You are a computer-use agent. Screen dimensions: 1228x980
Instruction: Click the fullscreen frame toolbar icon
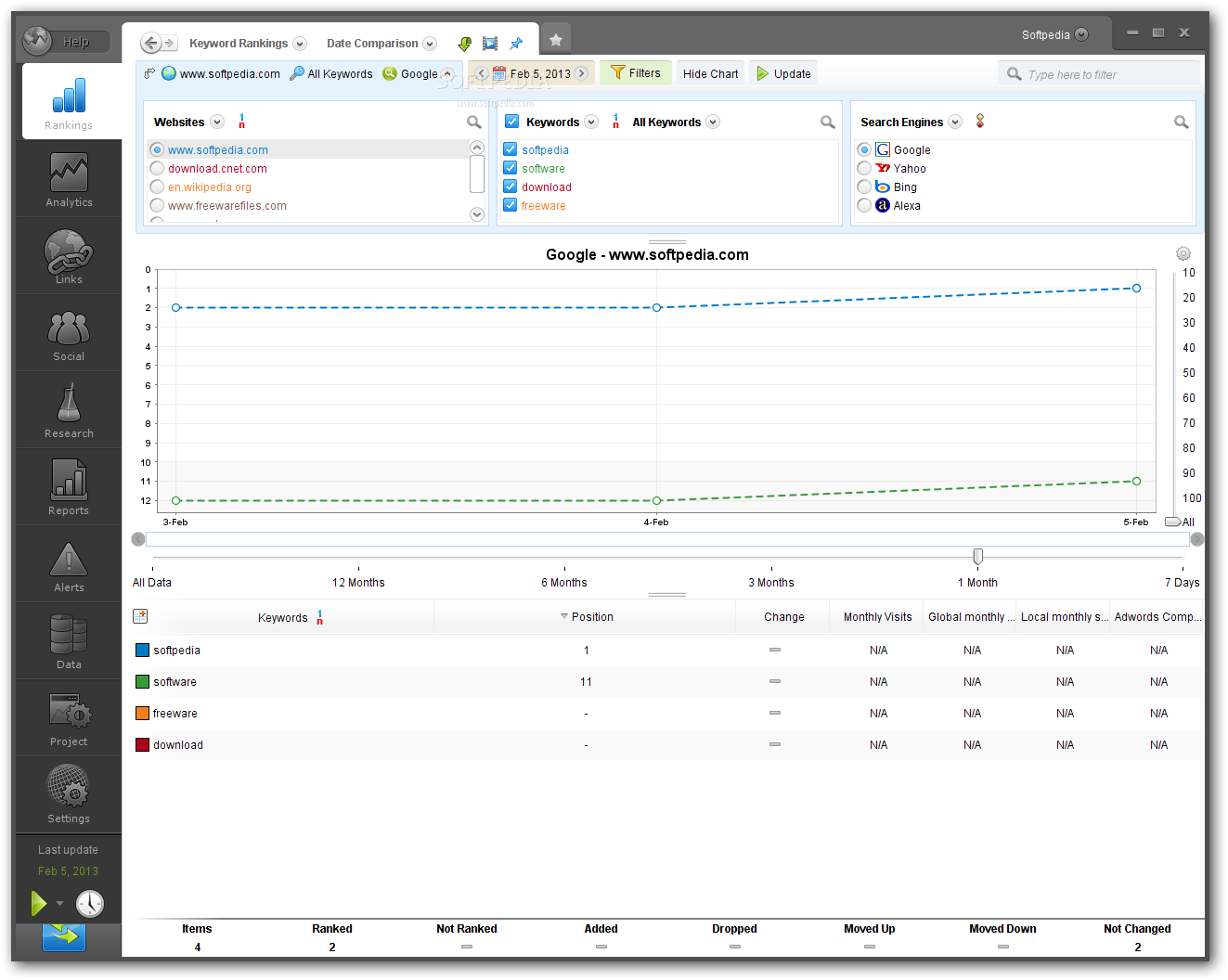coord(490,44)
